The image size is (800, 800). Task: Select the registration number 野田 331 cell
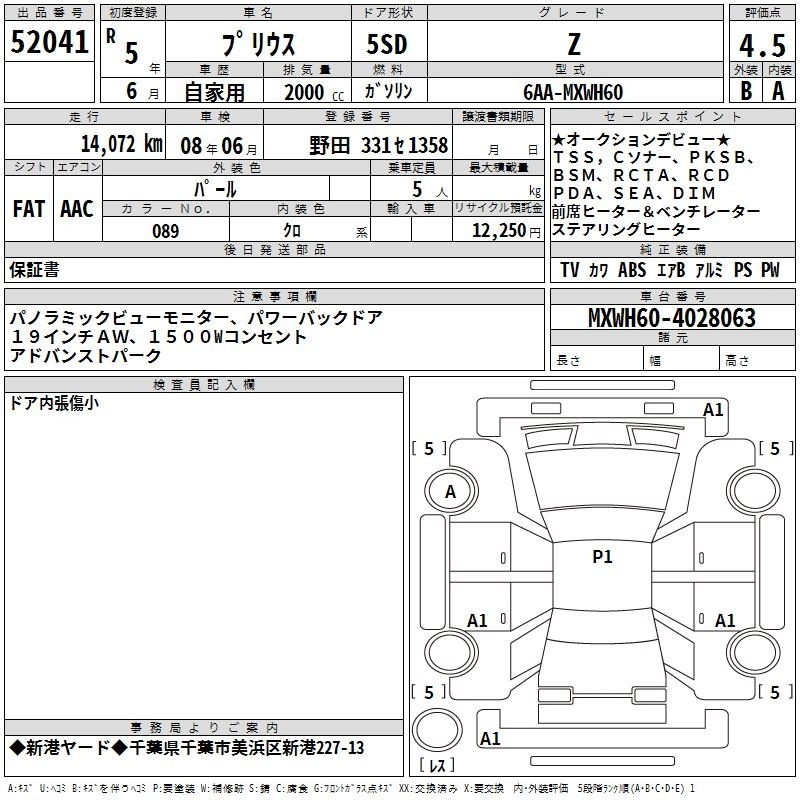[358, 143]
